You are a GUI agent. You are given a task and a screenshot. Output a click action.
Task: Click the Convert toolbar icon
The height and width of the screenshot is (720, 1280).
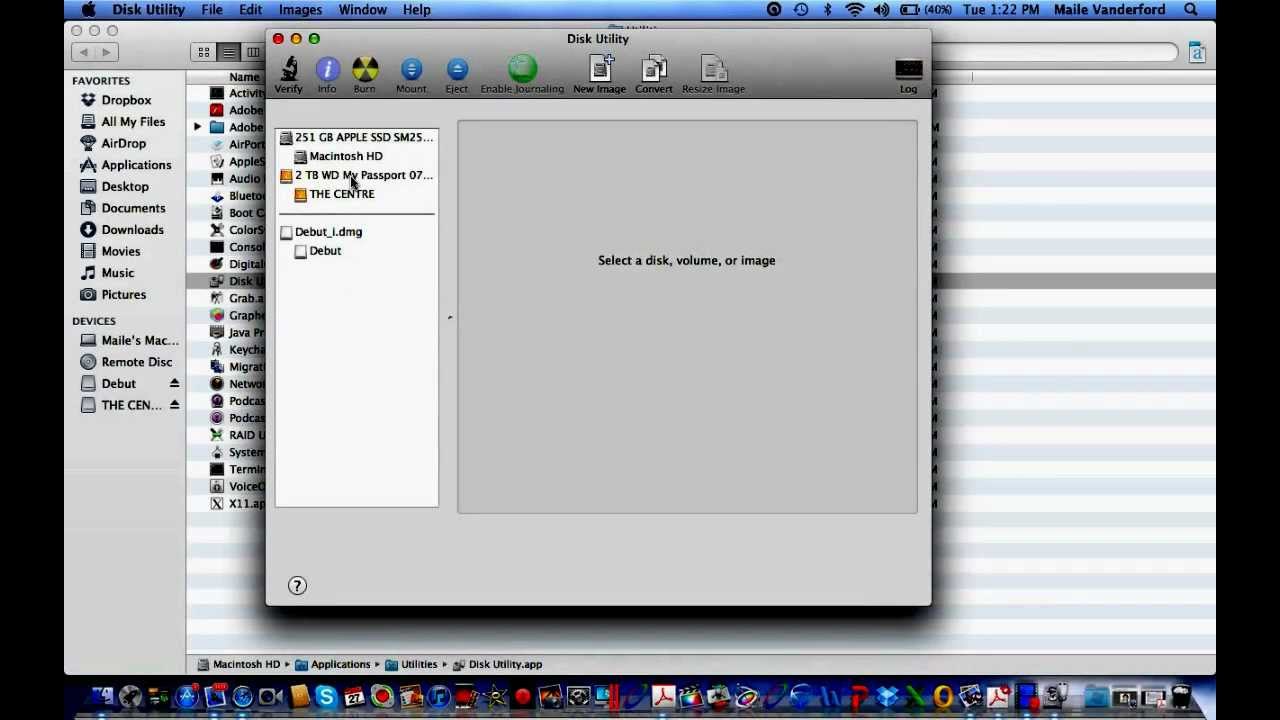[x=654, y=75]
